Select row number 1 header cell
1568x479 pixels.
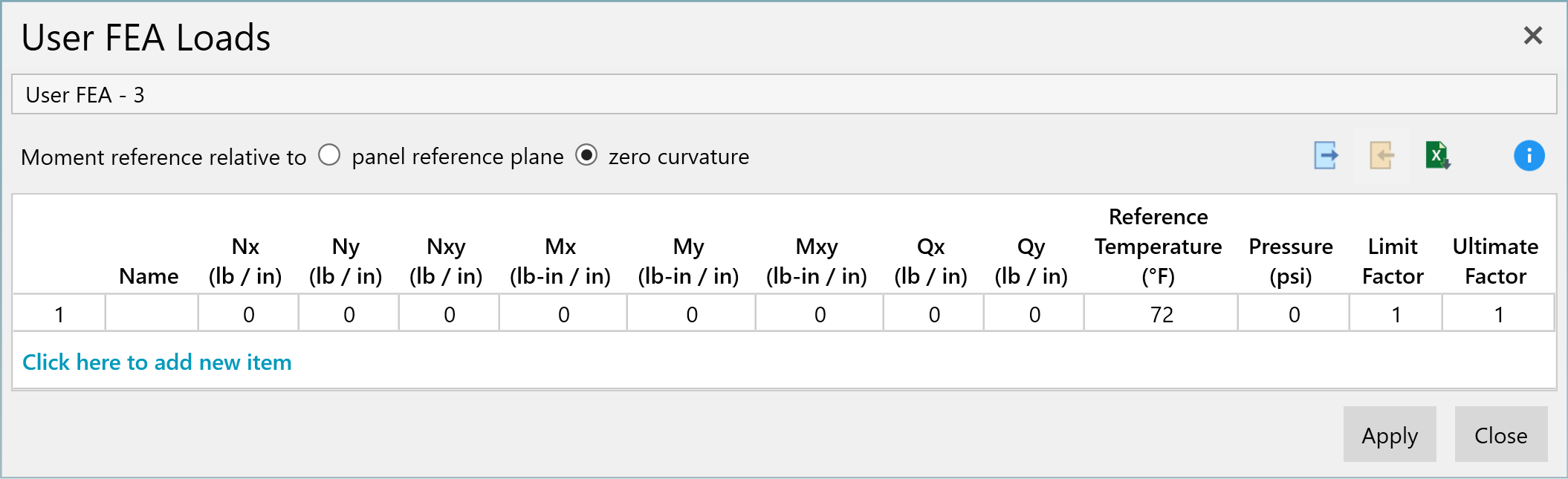tap(59, 313)
